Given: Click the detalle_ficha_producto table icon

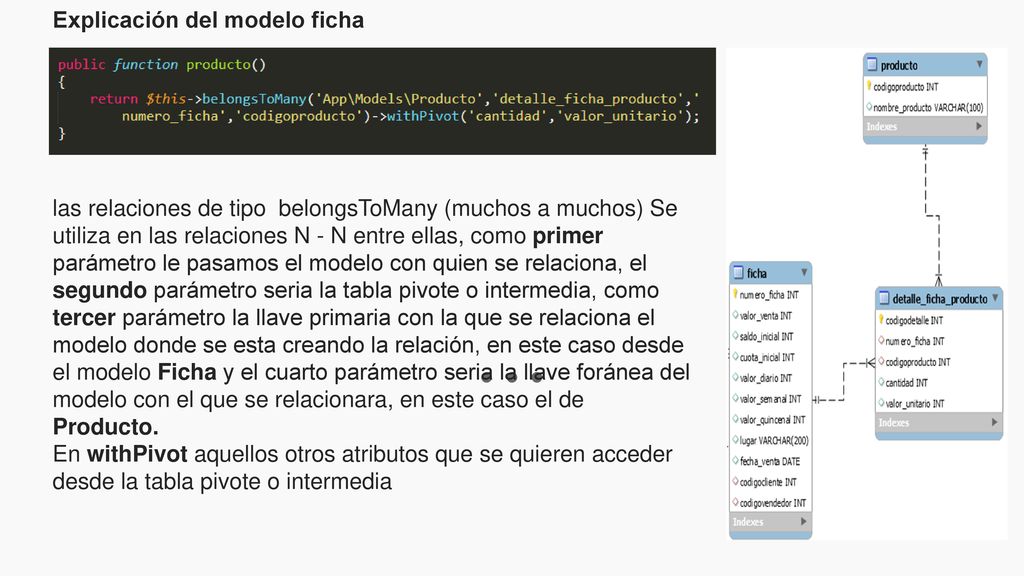Looking at the screenshot, I should (x=884, y=298).
